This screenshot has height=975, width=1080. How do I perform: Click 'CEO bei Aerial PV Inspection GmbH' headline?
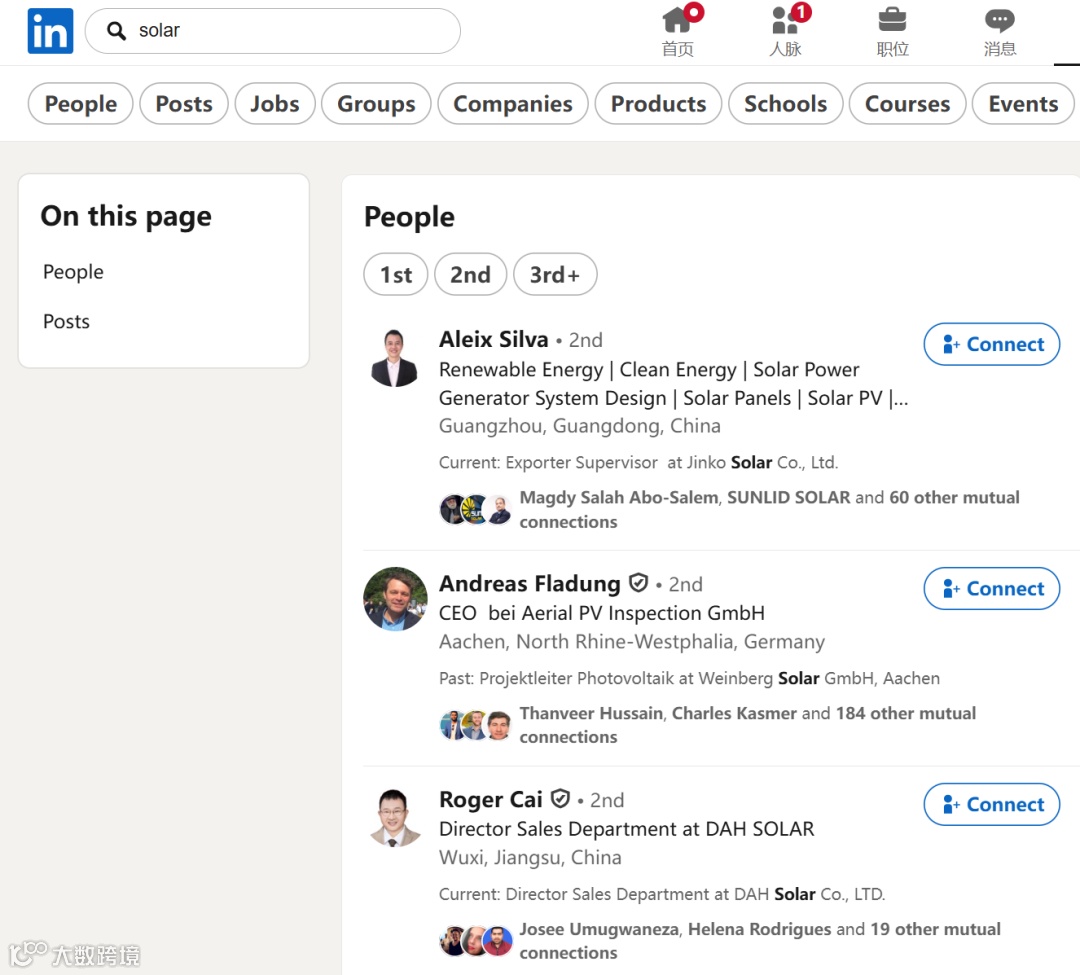click(x=602, y=613)
